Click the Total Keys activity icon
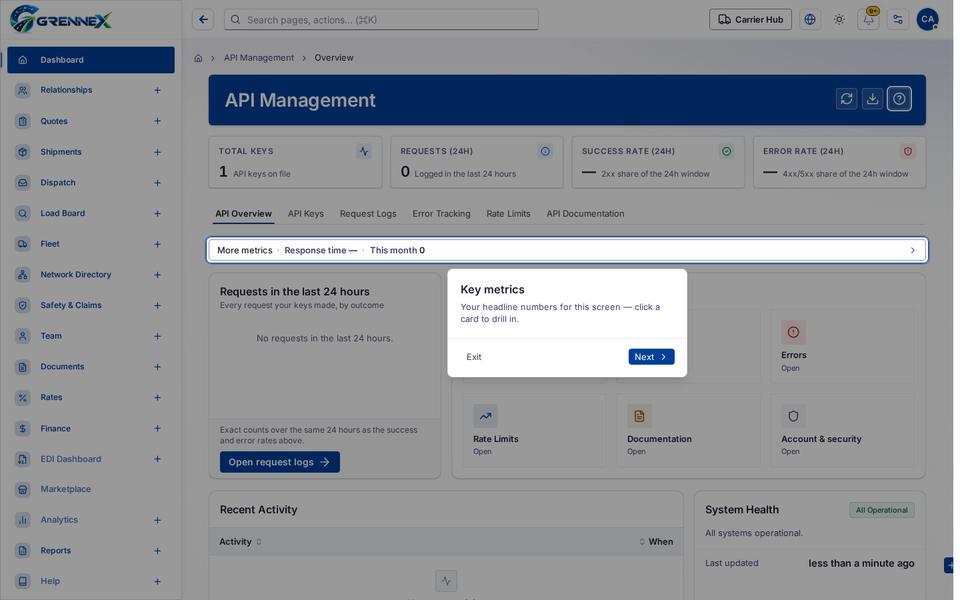960x600 pixels. point(364,151)
